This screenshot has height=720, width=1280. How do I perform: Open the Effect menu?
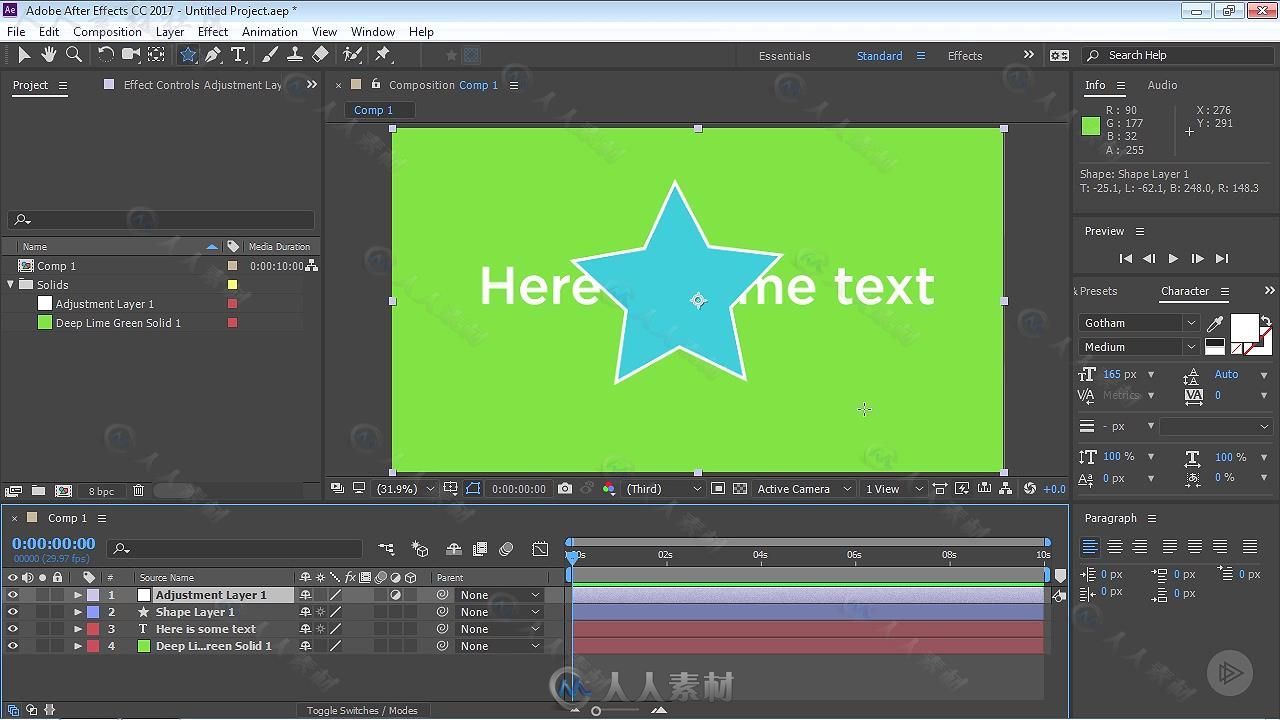[x=213, y=31]
